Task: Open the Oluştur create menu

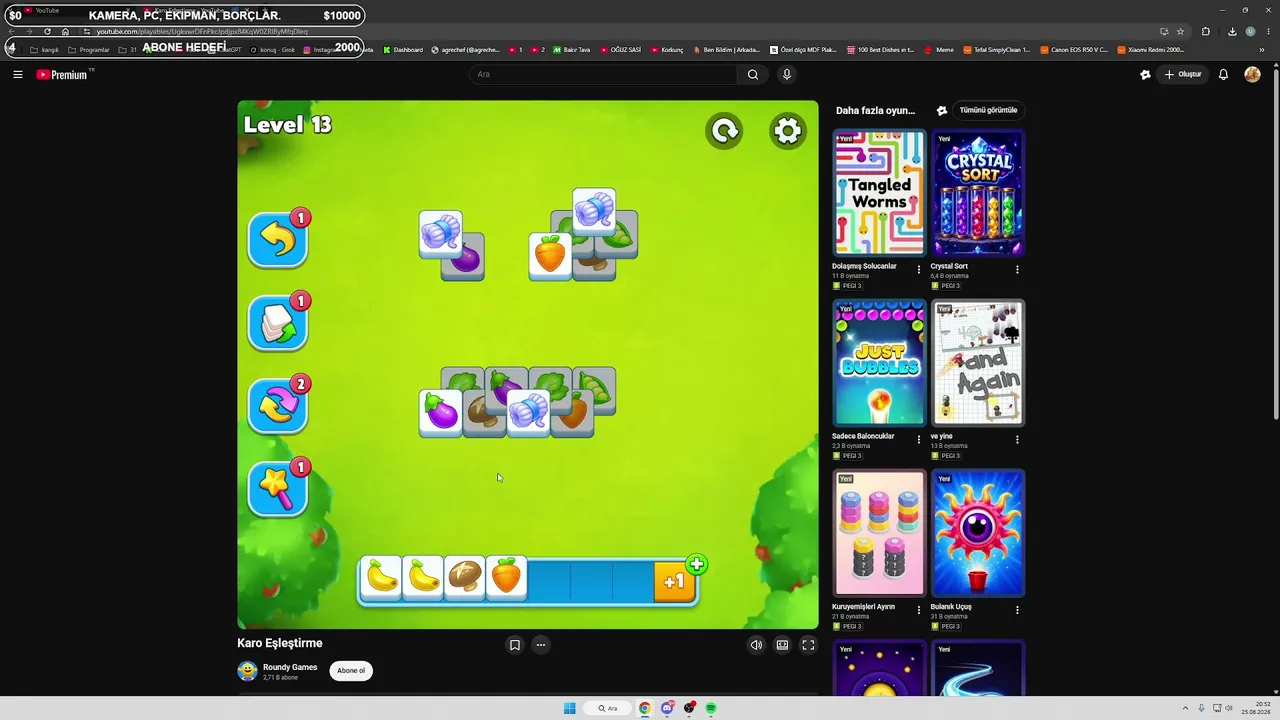Action: pyautogui.click(x=1183, y=74)
